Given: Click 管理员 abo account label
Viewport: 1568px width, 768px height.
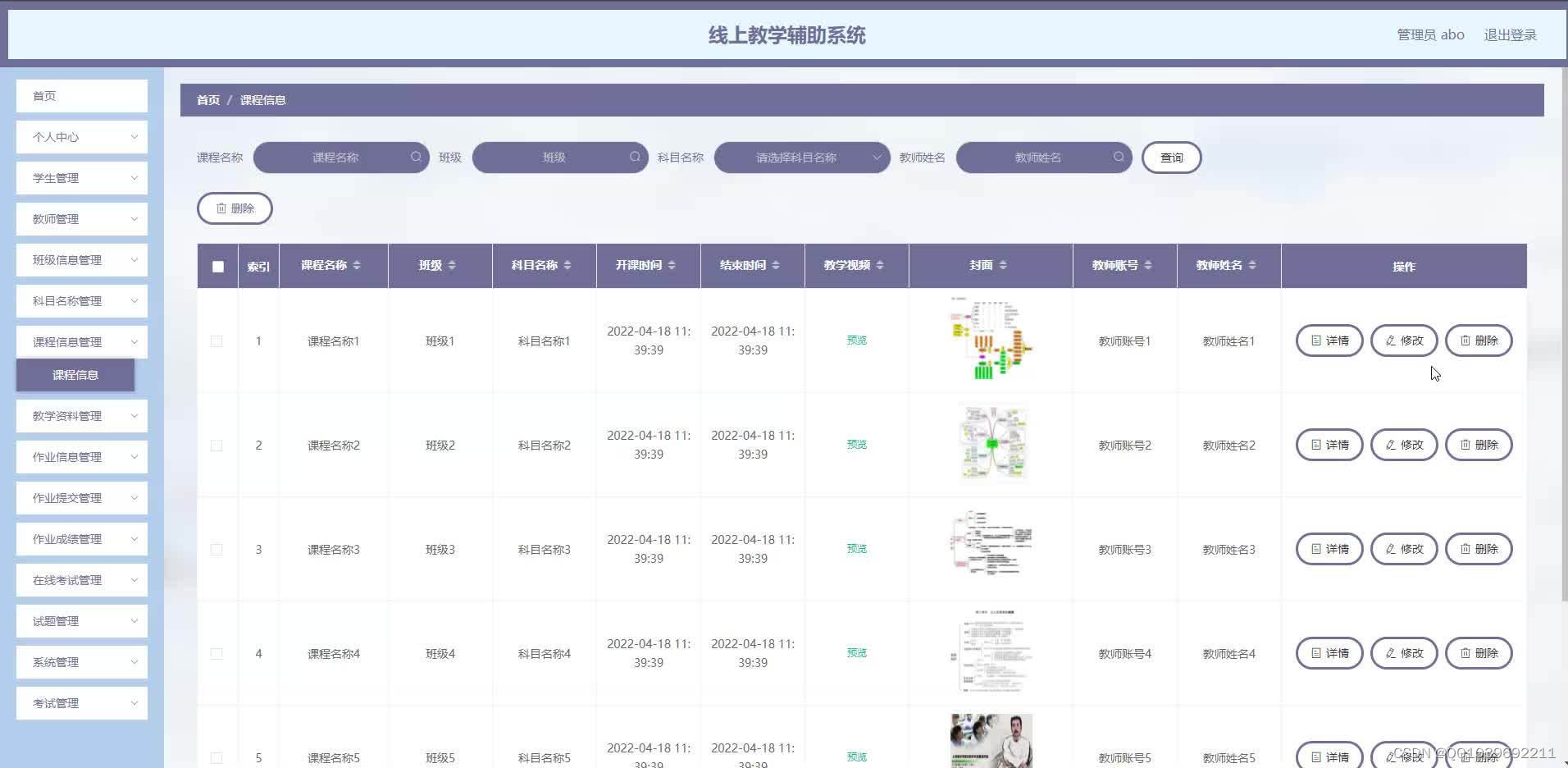Looking at the screenshot, I should pos(1430,34).
